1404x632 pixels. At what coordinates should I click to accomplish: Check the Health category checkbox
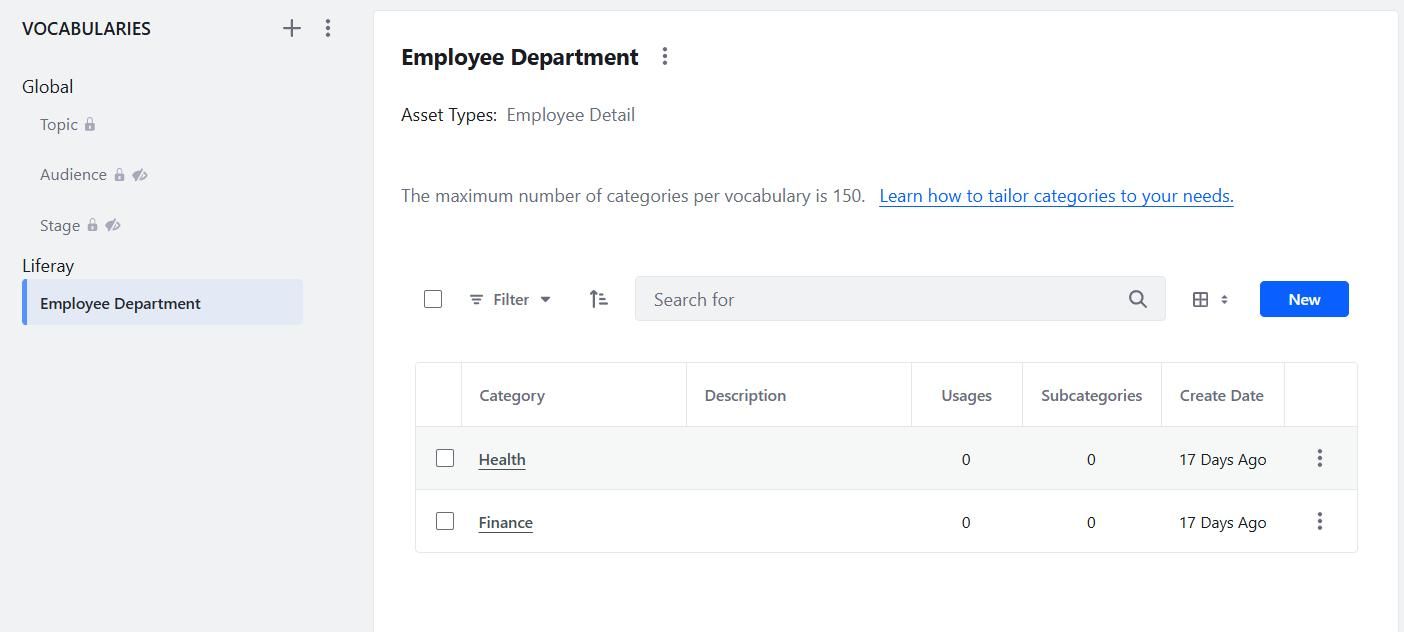[x=445, y=458]
